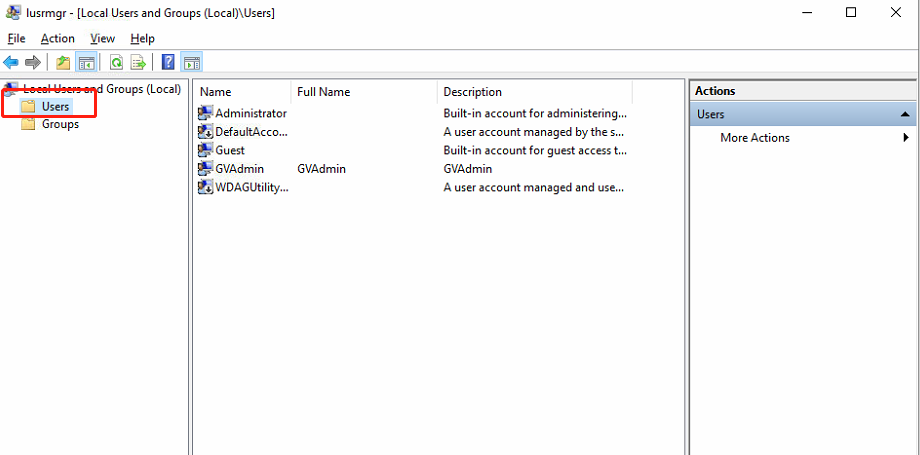920x455 pixels.
Task: Open the View menu
Action: [x=103, y=39]
